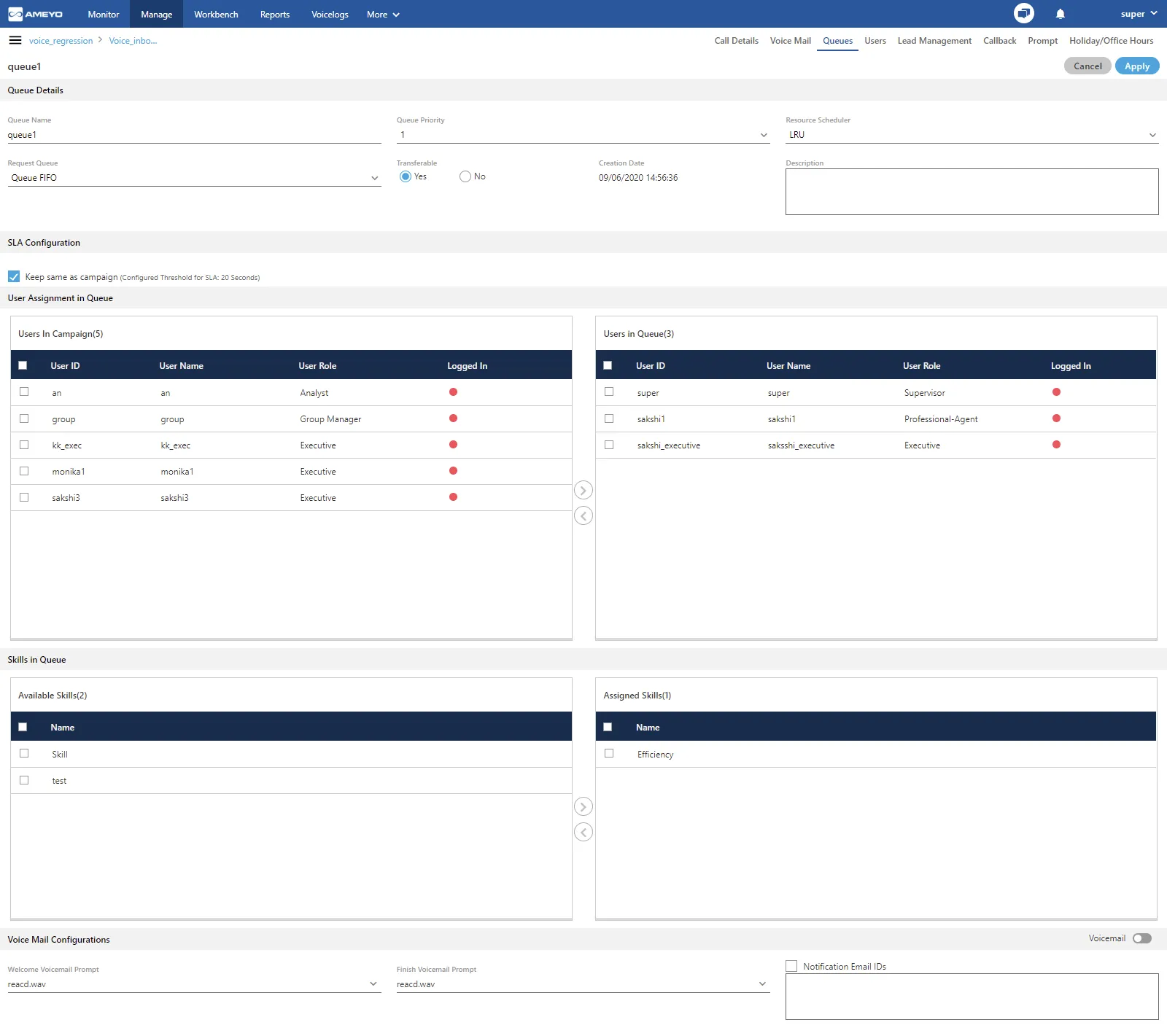Click the Queue Name input field
The image size is (1167, 1036).
click(x=195, y=135)
